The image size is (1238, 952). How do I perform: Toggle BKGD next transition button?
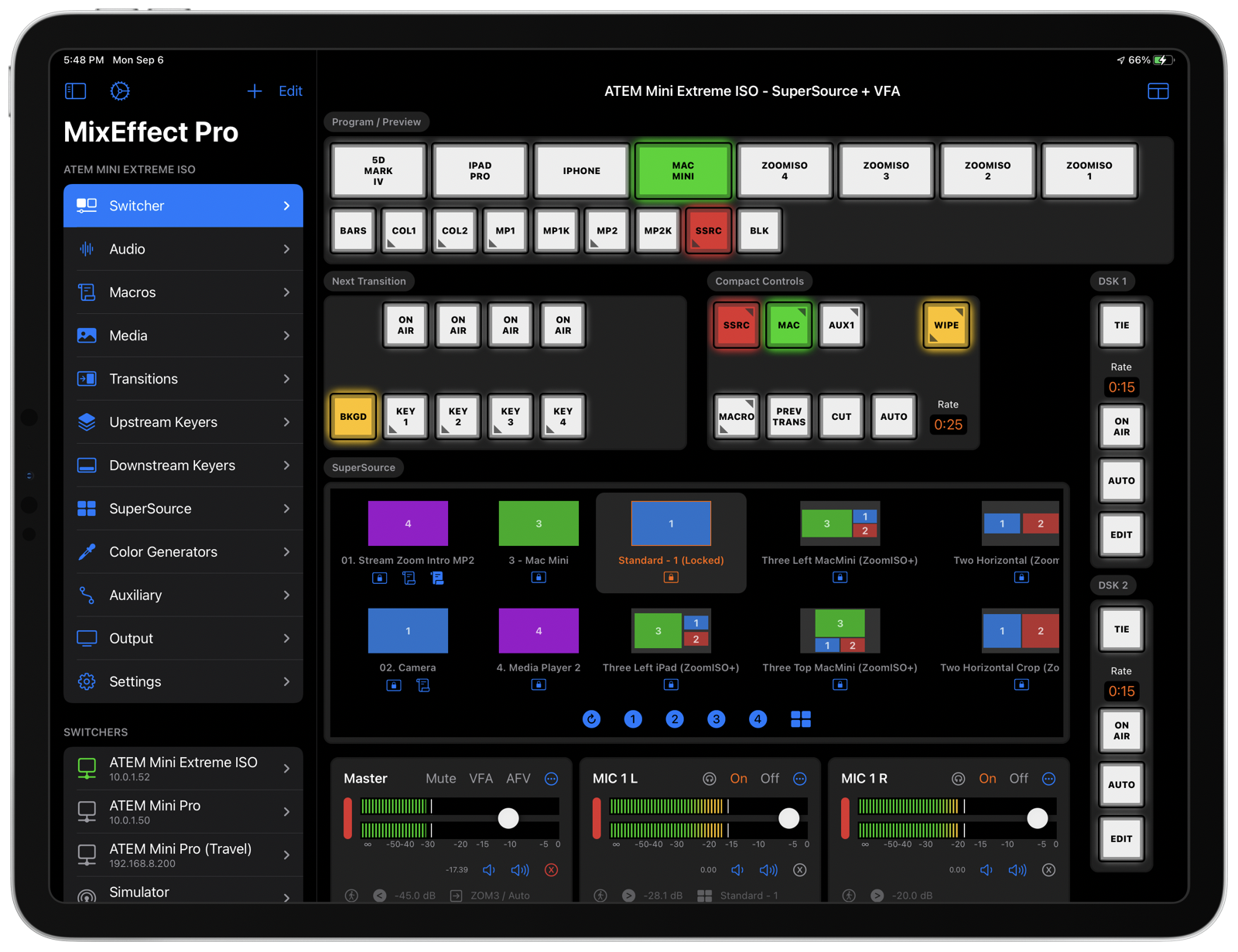click(353, 417)
